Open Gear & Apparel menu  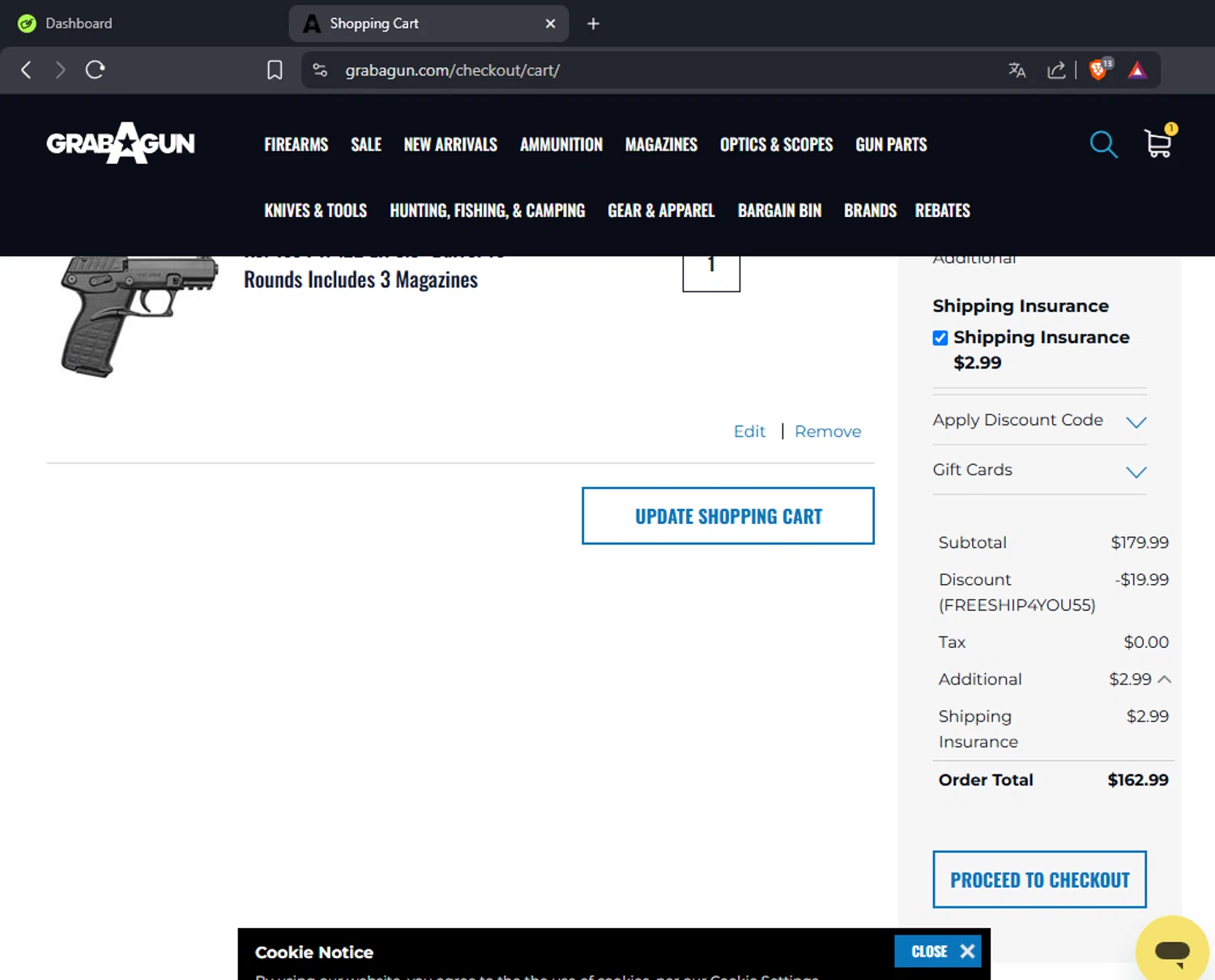pos(661,211)
